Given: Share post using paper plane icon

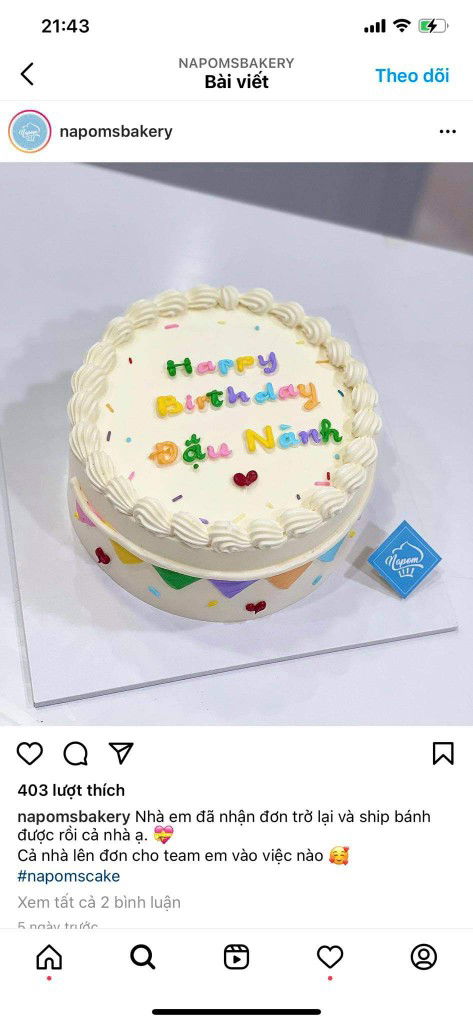Looking at the screenshot, I should [121, 753].
